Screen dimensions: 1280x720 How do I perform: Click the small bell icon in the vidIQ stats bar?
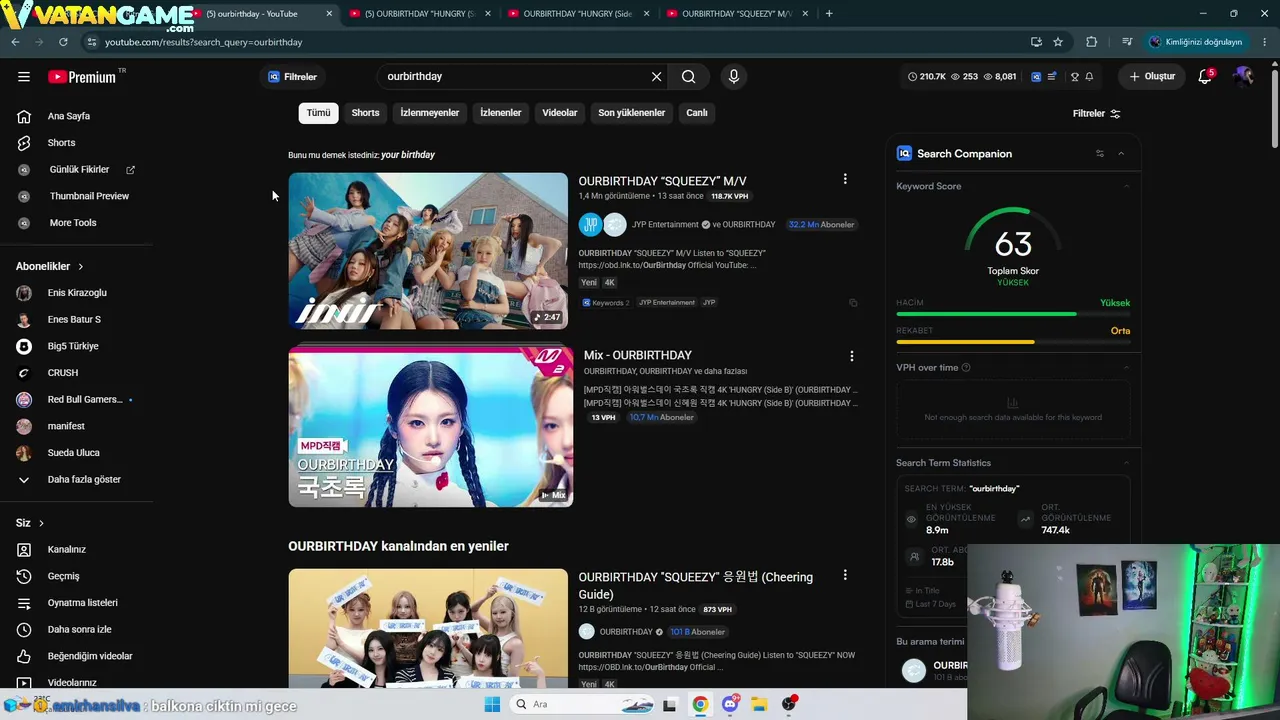(x=1089, y=77)
